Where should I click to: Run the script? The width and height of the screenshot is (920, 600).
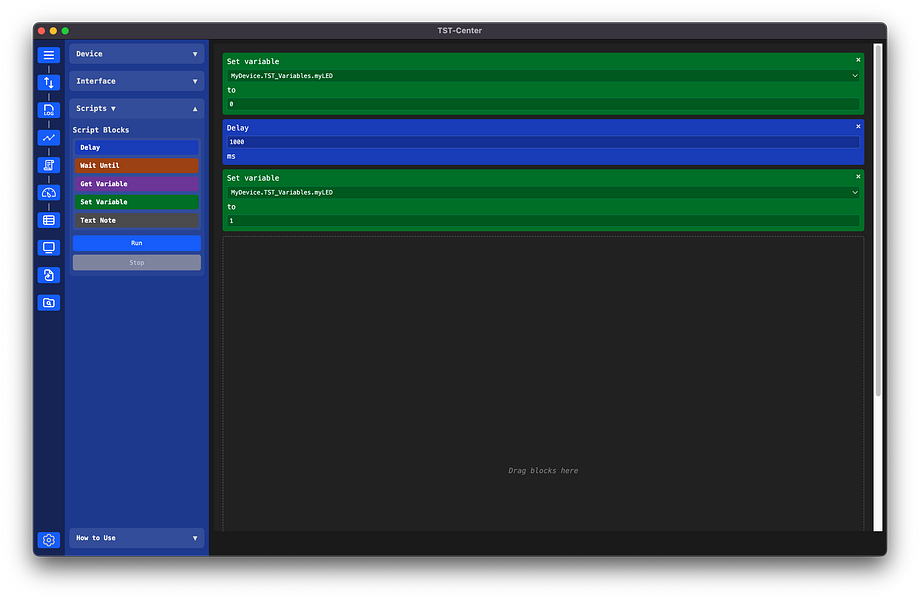(x=137, y=243)
